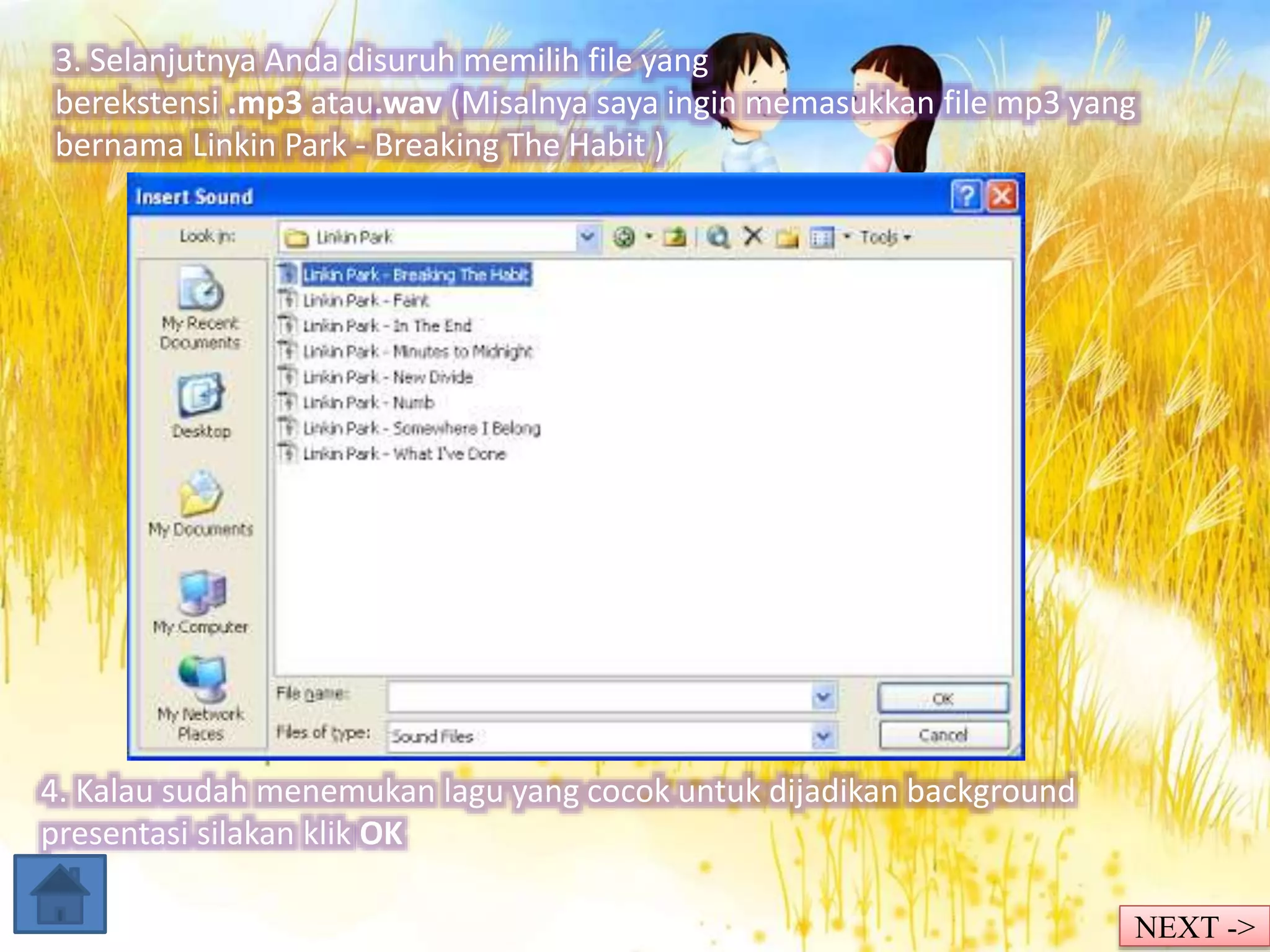Select Linkin Park - Somewhere I Belong file
Viewport: 1270px width, 952px height.
click(x=422, y=428)
